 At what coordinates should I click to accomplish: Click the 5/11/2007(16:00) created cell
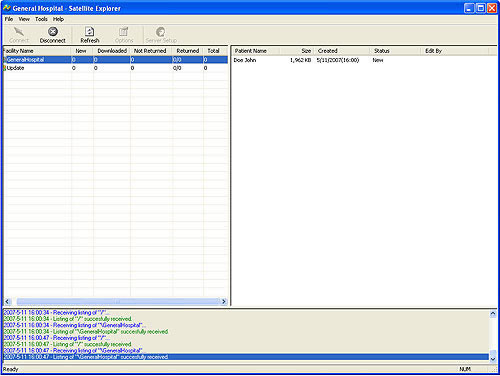click(x=338, y=60)
